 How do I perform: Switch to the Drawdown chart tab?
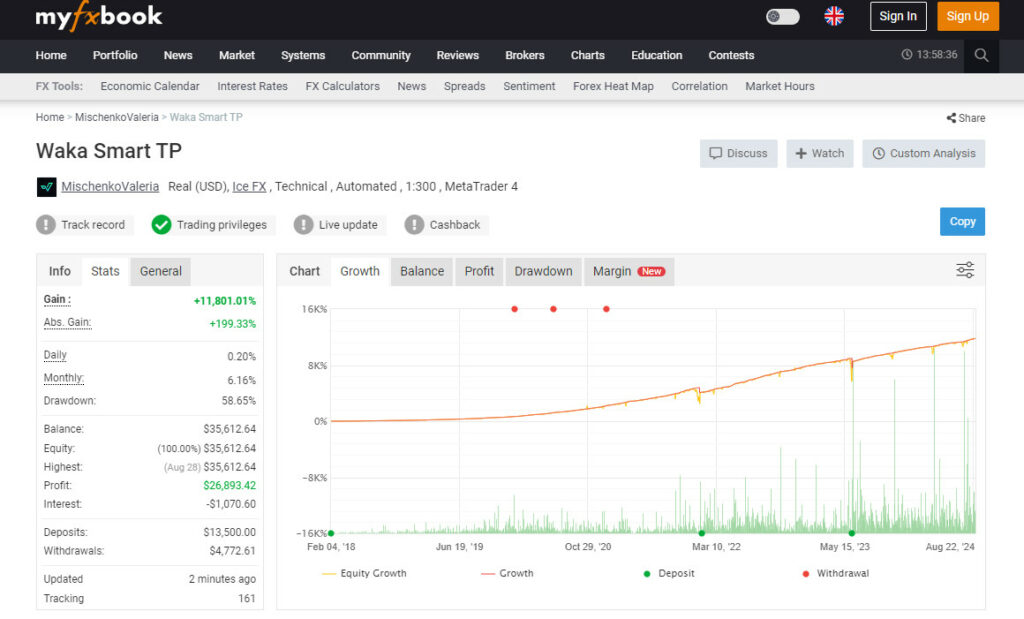pyautogui.click(x=543, y=271)
